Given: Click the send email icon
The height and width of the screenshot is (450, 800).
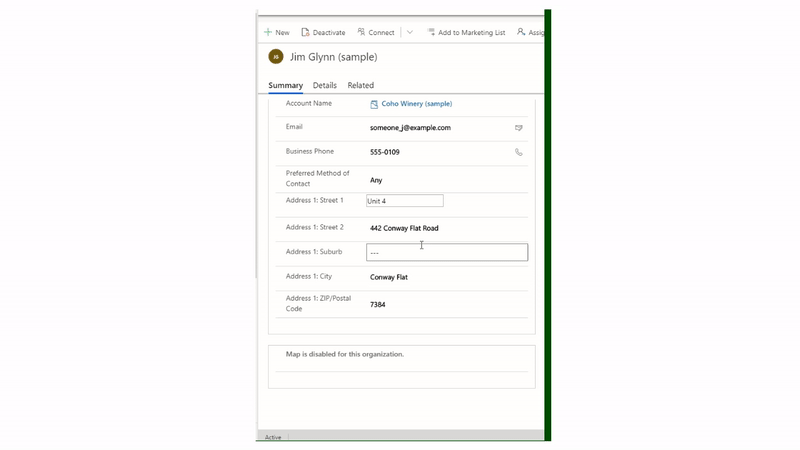Looking at the screenshot, I should click(519, 128).
